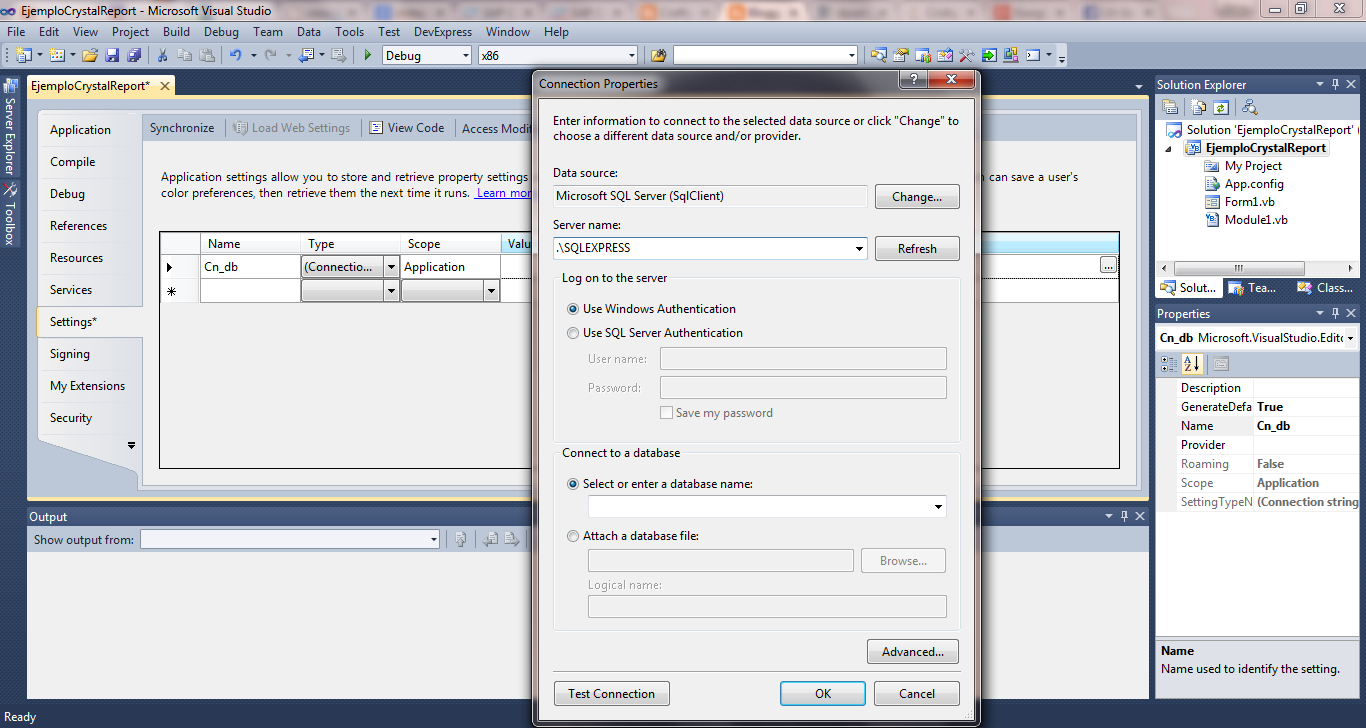
Task: Click the Cancel button in the dialog
Action: tap(917, 694)
